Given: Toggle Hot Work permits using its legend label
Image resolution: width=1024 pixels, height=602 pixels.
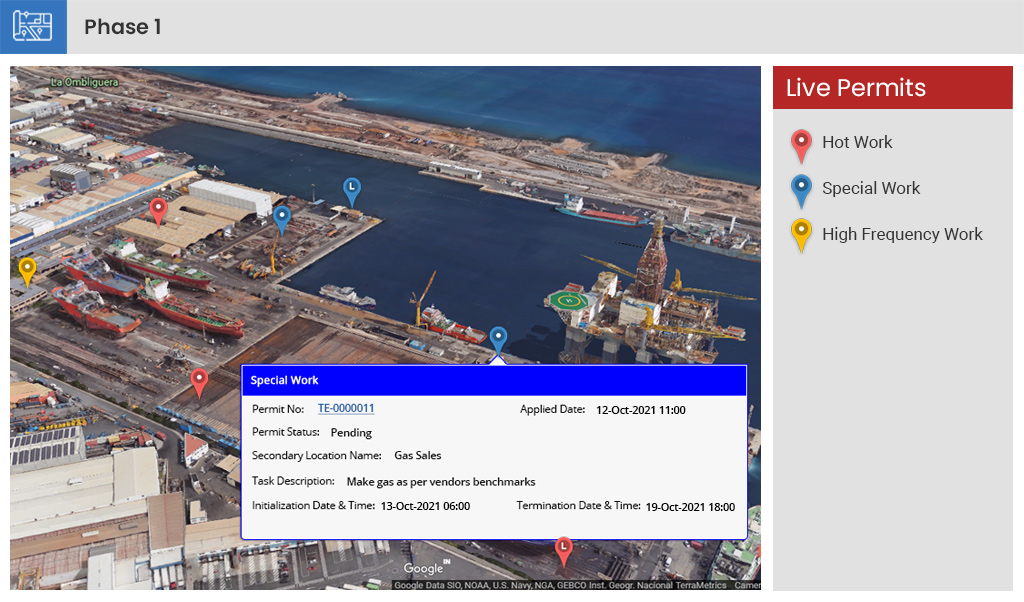Looking at the screenshot, I should 857,142.
